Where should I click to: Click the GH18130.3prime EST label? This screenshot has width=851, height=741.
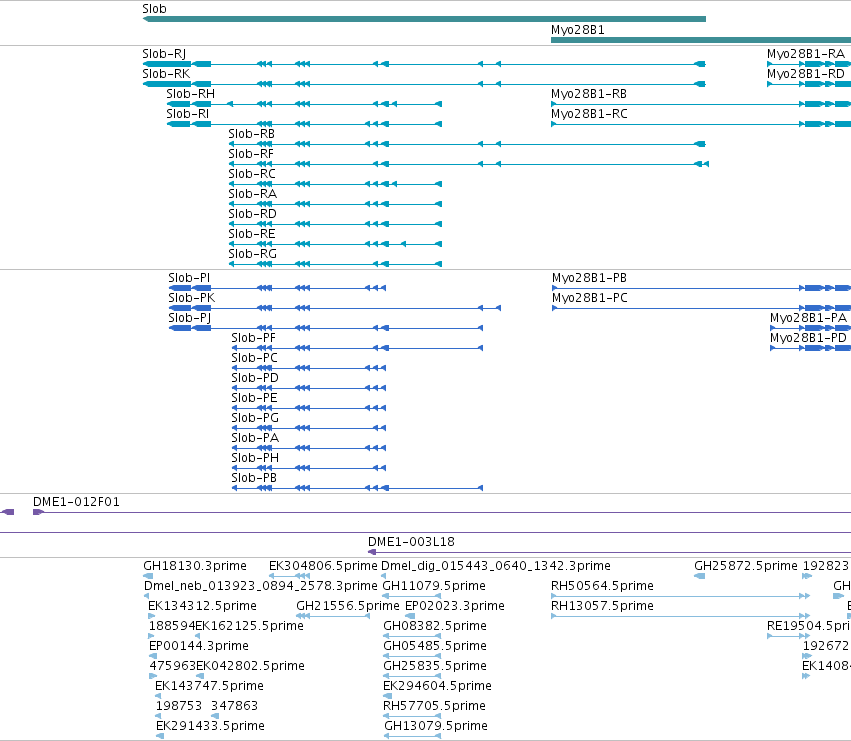(195, 566)
